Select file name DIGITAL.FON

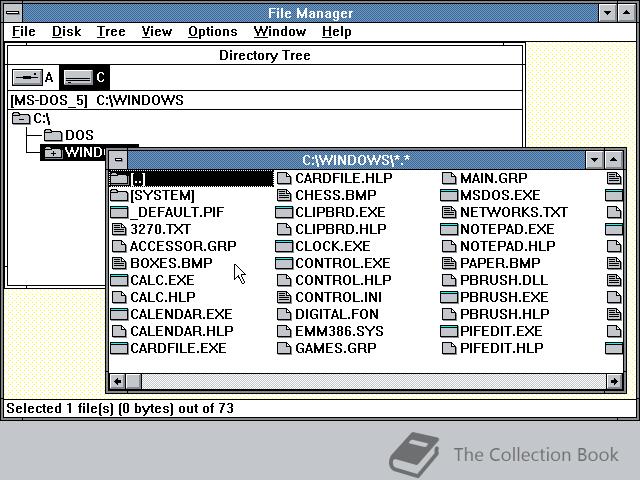[337, 314]
